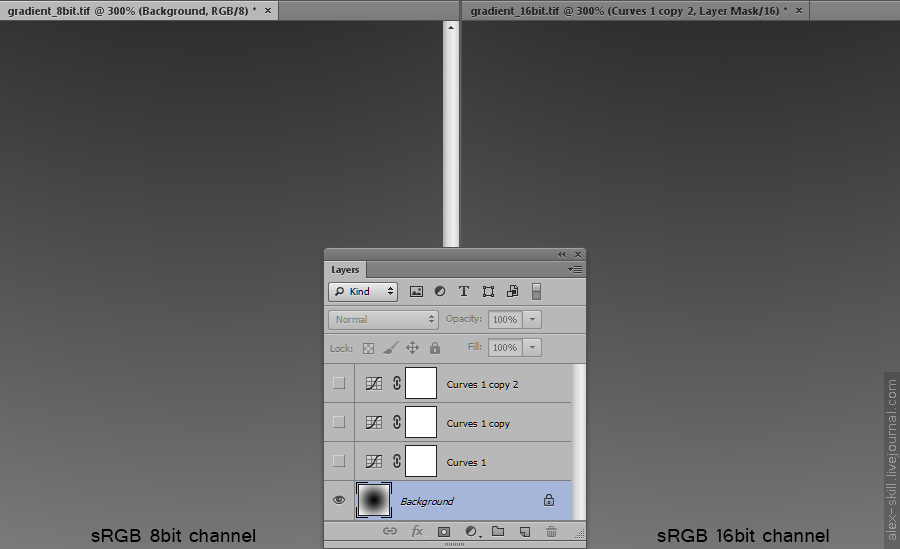Click the smart object filter icon
Image resolution: width=900 pixels, height=549 pixels.
[x=512, y=292]
